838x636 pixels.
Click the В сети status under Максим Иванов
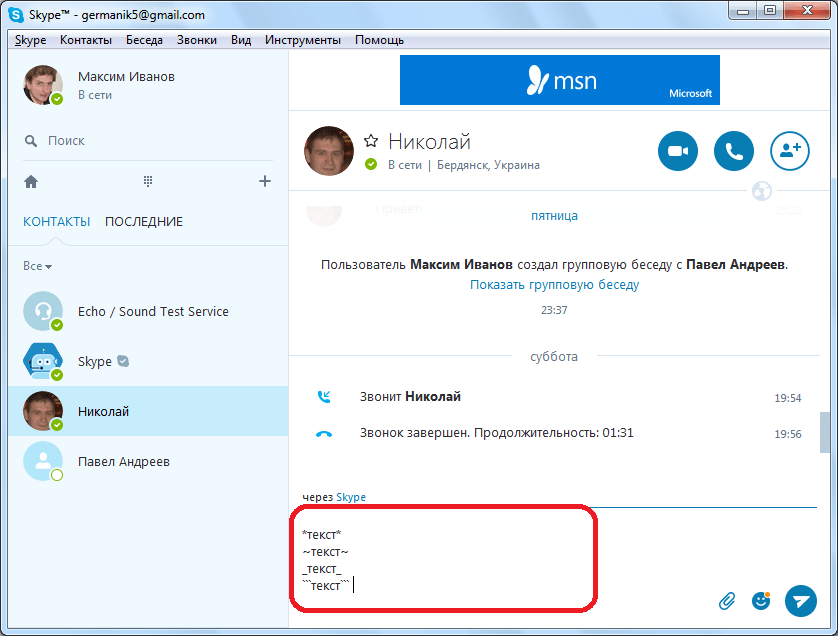coord(95,95)
